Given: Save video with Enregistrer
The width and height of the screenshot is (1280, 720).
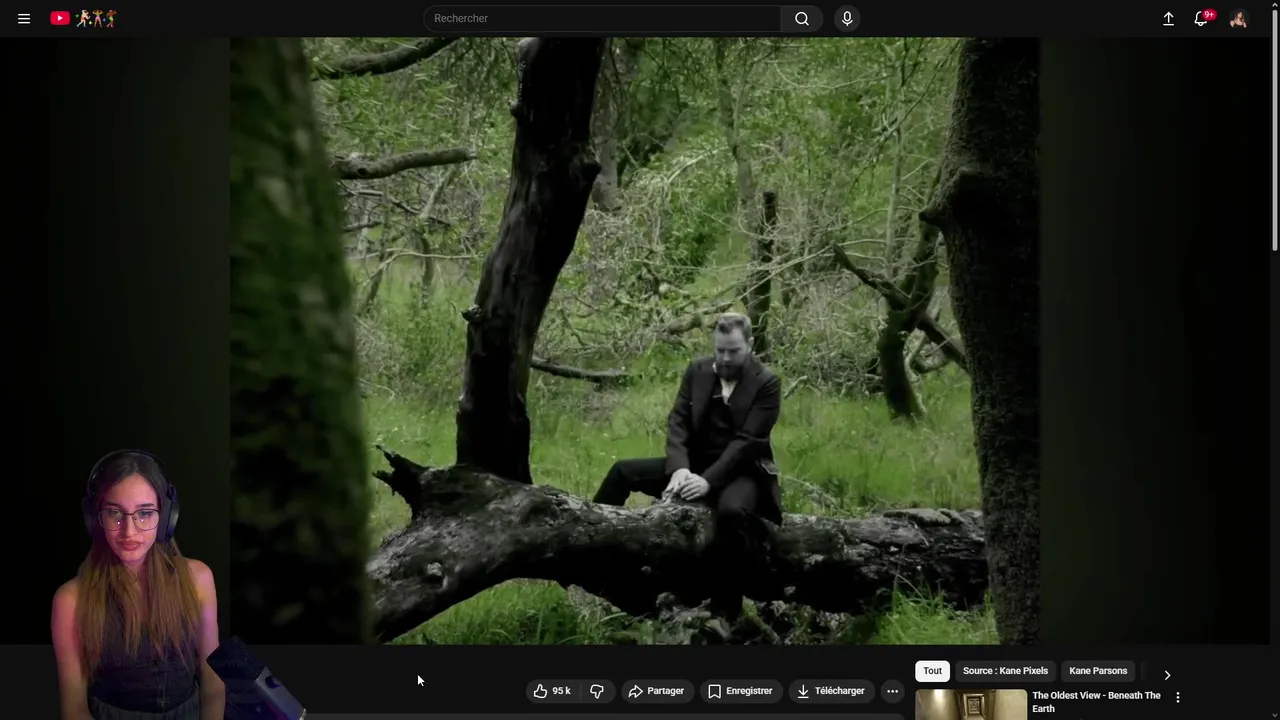Looking at the screenshot, I should pyautogui.click(x=740, y=691).
